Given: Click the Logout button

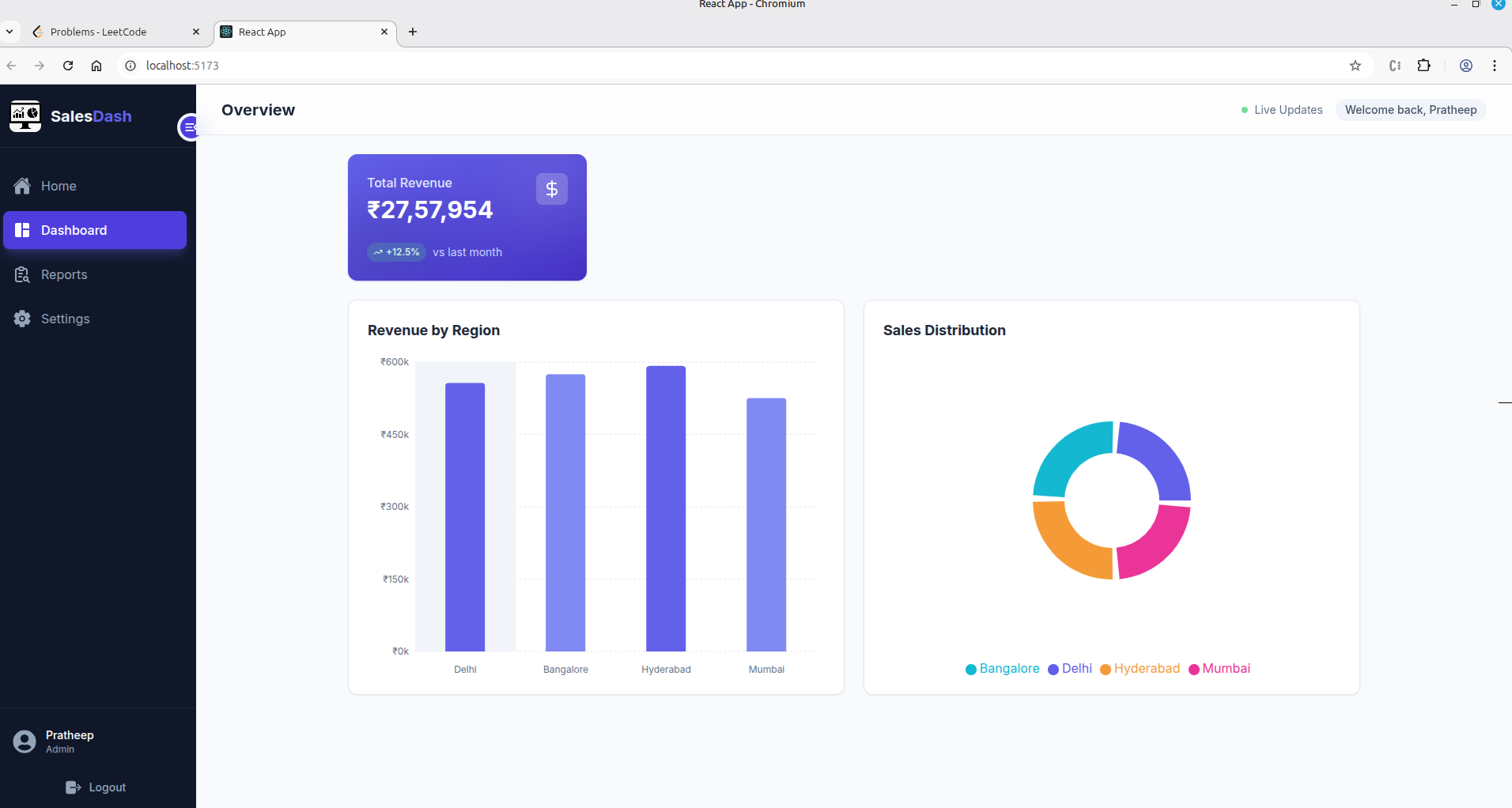Looking at the screenshot, I should (96, 787).
